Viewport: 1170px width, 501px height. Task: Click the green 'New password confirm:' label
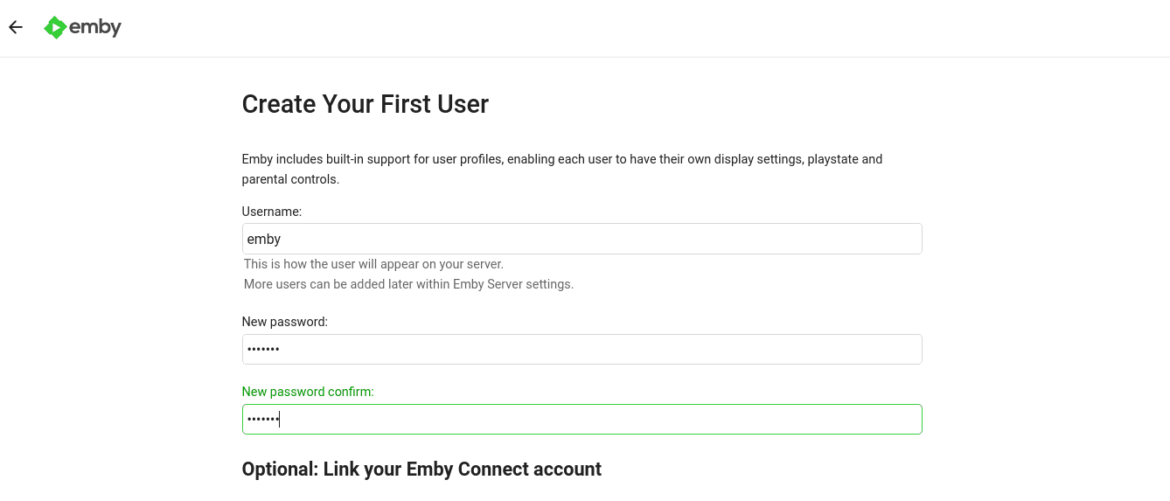(307, 392)
